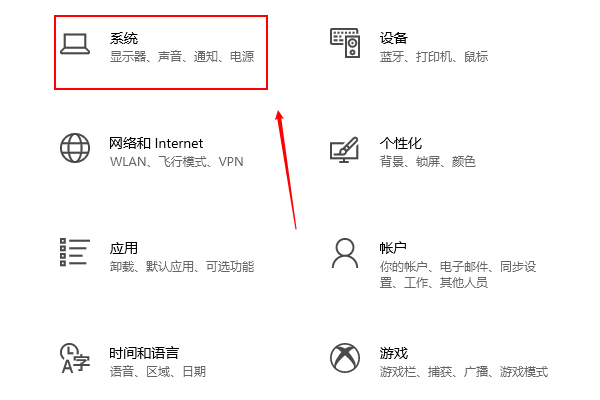This screenshot has width=600, height=400.
Task: Open the 帐户 heading
Action: point(393,248)
